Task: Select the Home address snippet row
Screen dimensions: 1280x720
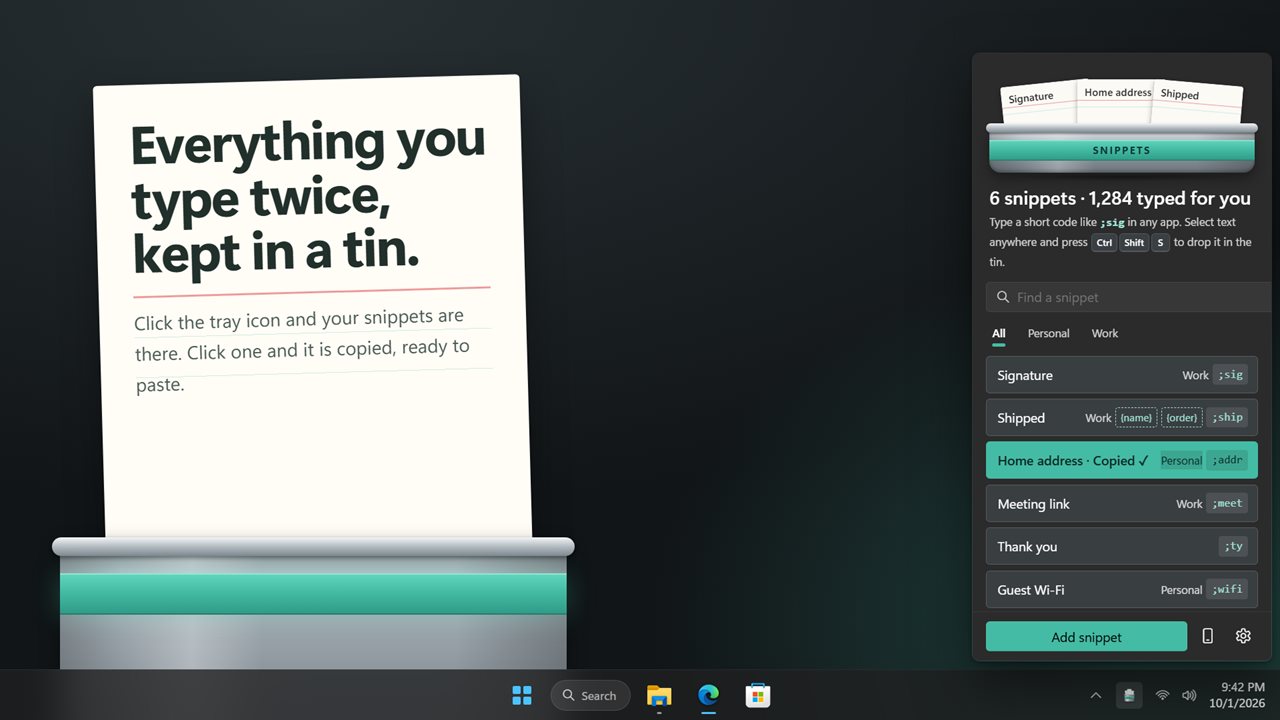Action: (x=1122, y=461)
